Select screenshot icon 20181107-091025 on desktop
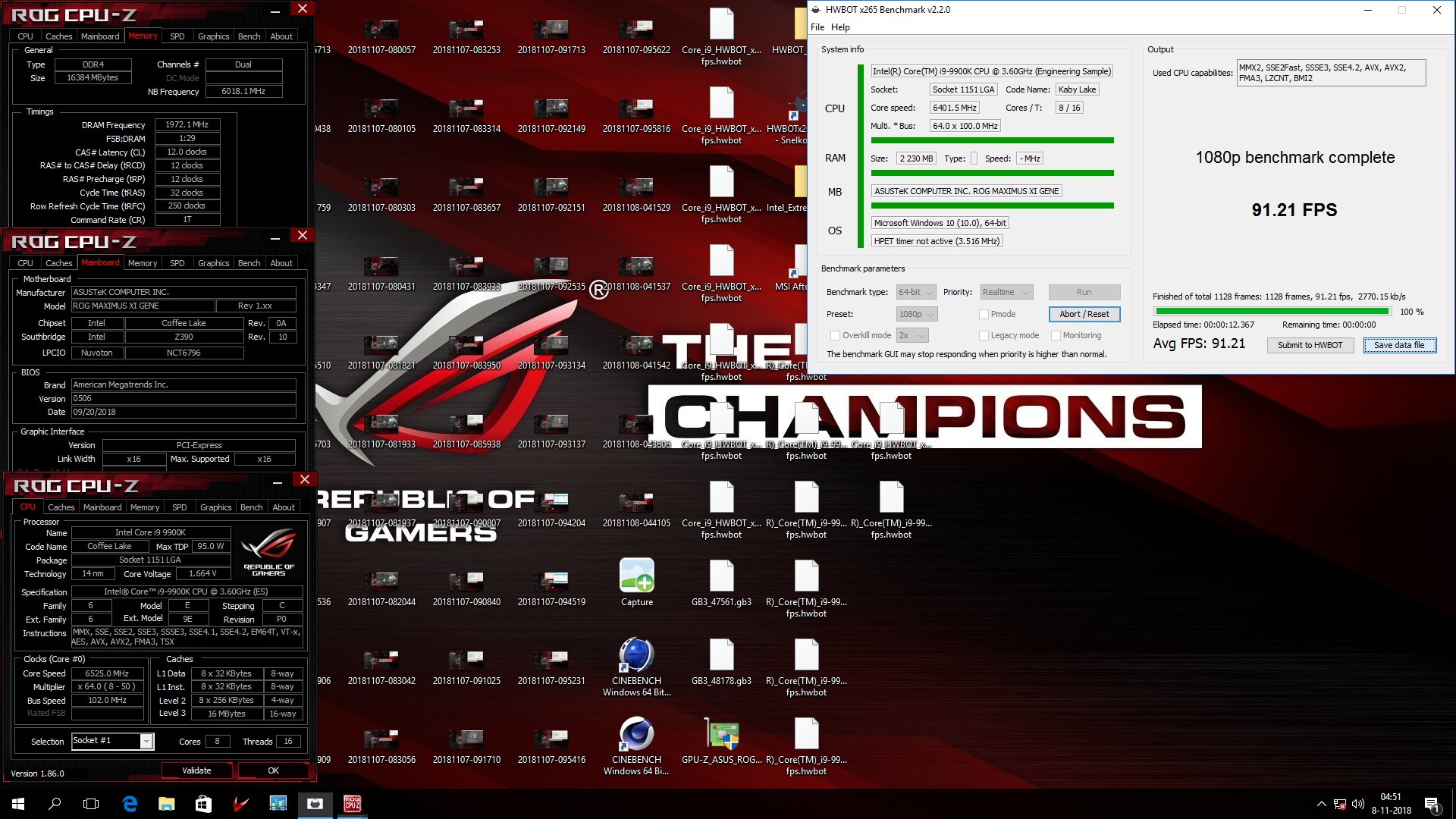This screenshot has width=1456, height=819. point(466,667)
